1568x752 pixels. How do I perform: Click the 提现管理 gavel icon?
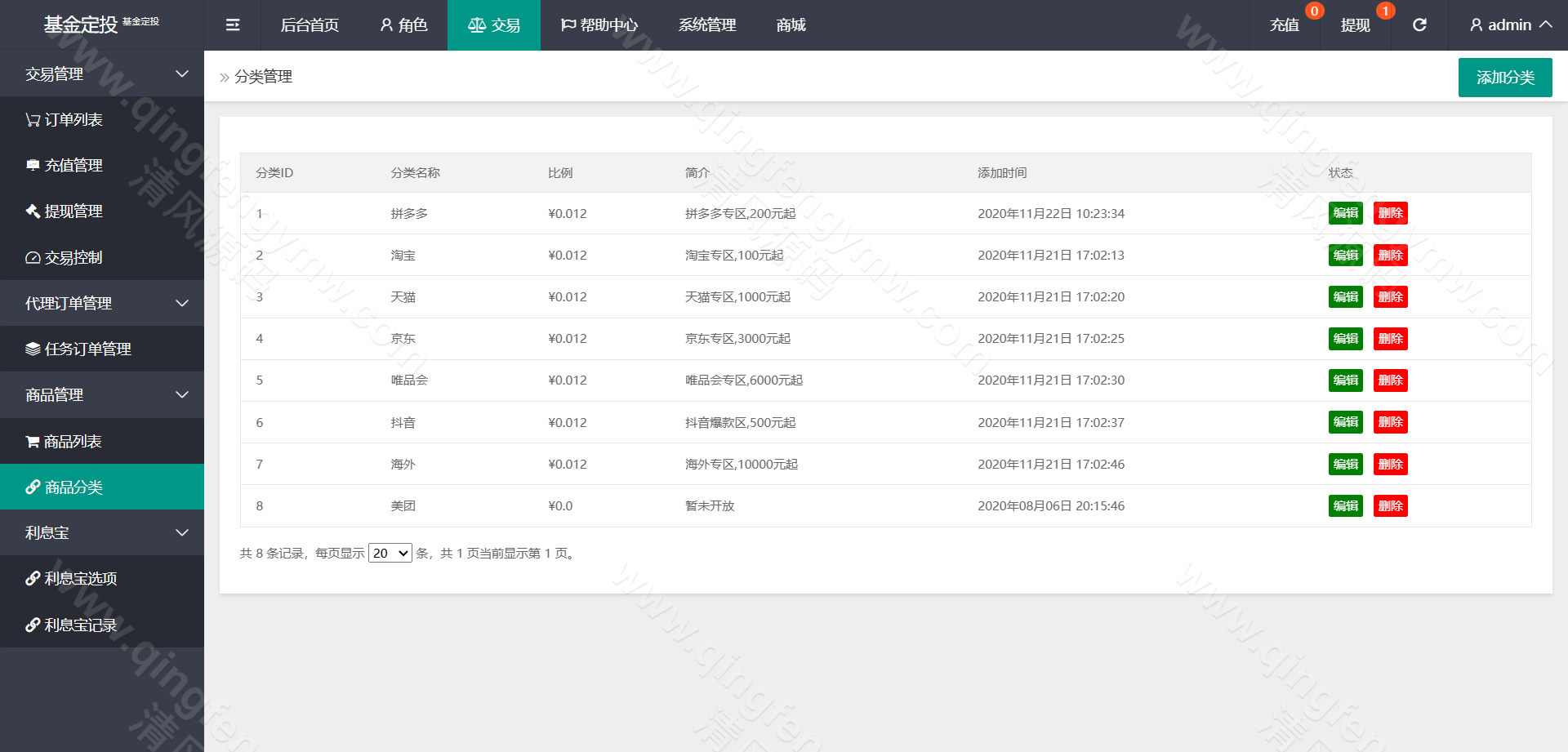pos(33,211)
